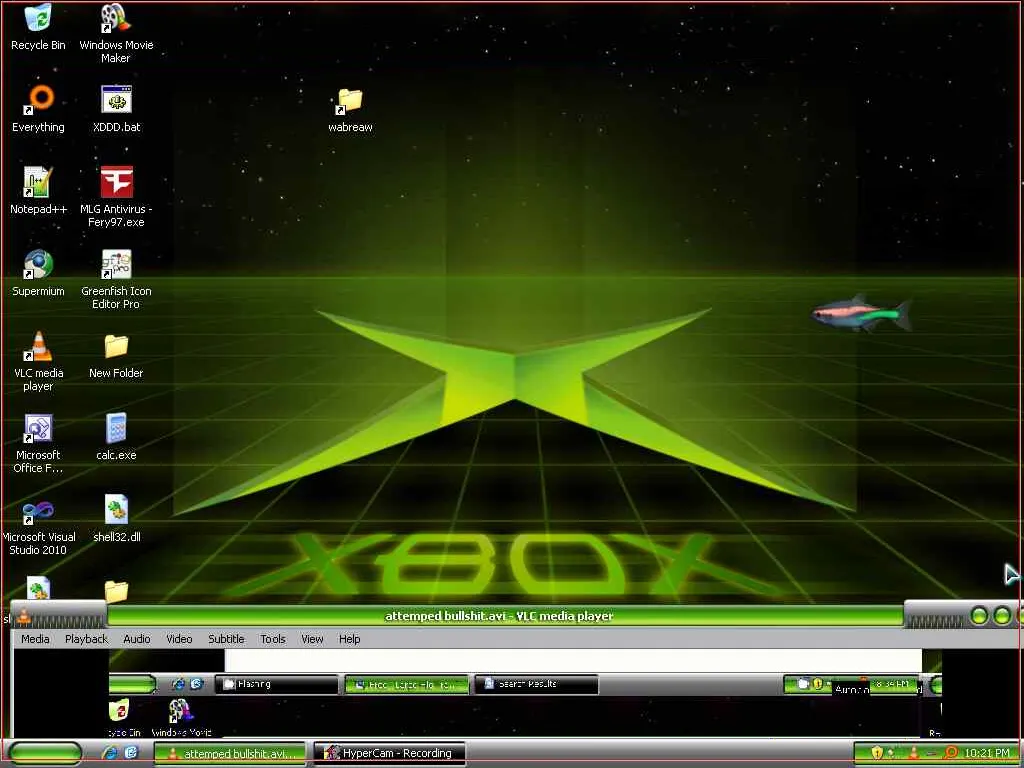This screenshot has width=1024, height=768.
Task: Open the Supermium browser shortcut
Action: 39,272
